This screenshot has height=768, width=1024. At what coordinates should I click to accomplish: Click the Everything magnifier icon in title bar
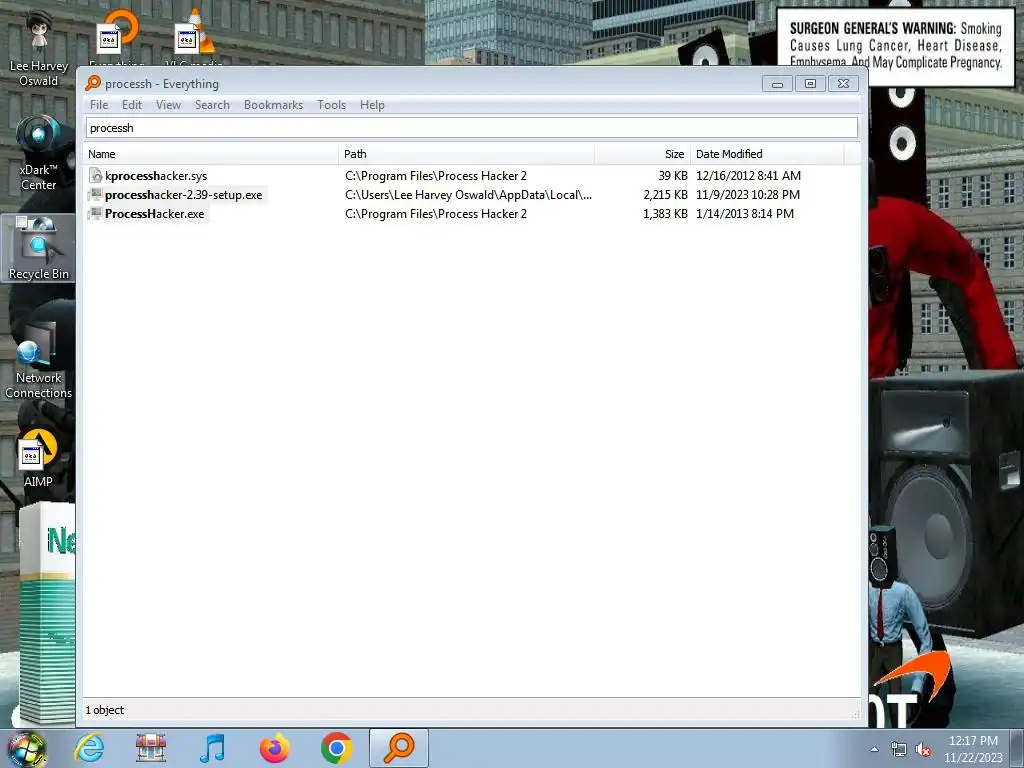[x=93, y=83]
